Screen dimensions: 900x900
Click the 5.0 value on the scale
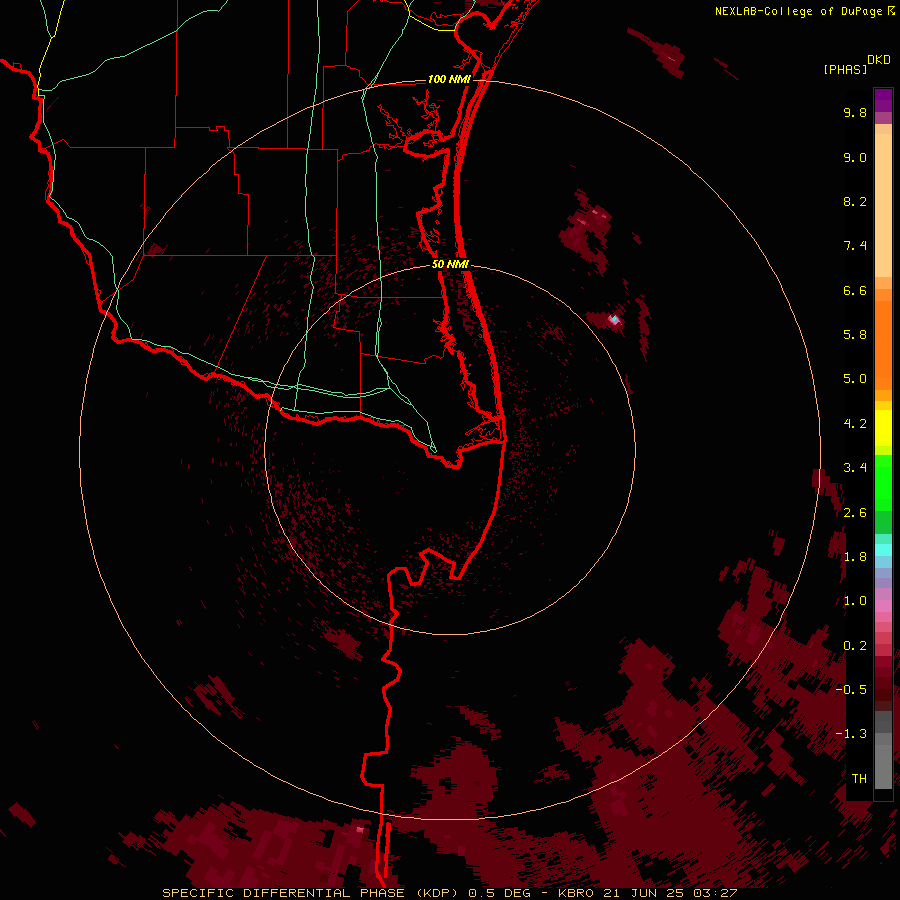tap(855, 379)
